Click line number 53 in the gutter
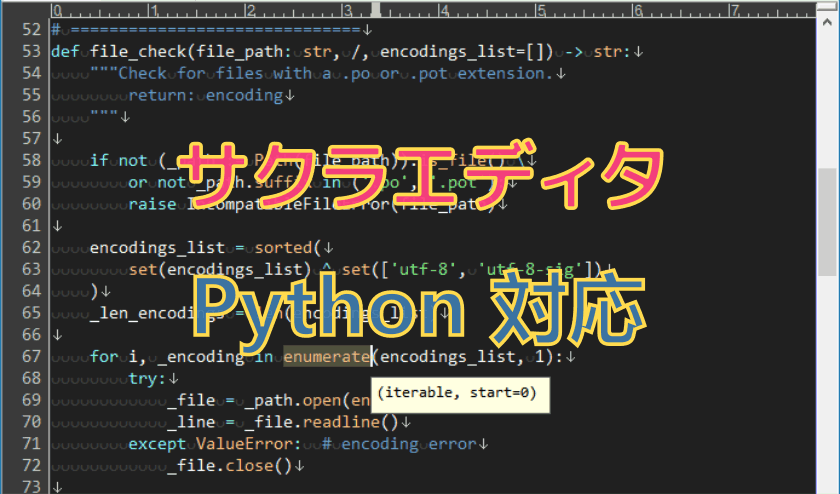Image resolution: width=840 pixels, height=494 pixels. 32,51
